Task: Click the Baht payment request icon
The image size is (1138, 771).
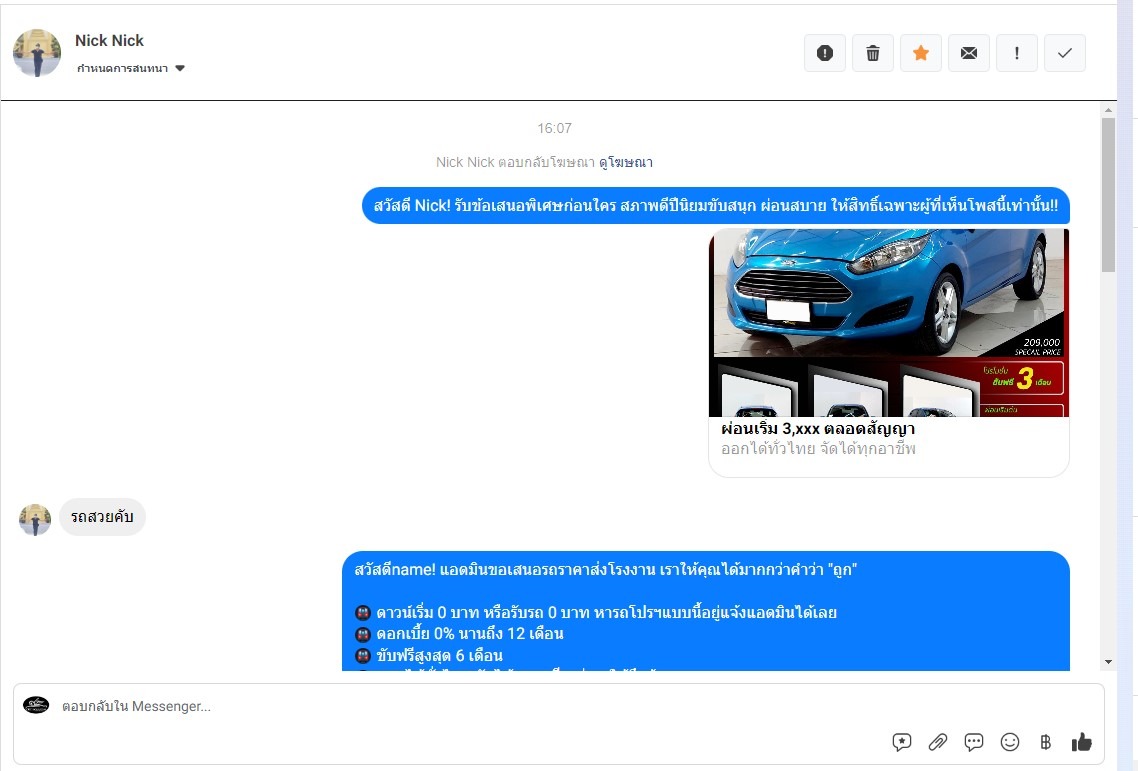Action: coord(1045,742)
